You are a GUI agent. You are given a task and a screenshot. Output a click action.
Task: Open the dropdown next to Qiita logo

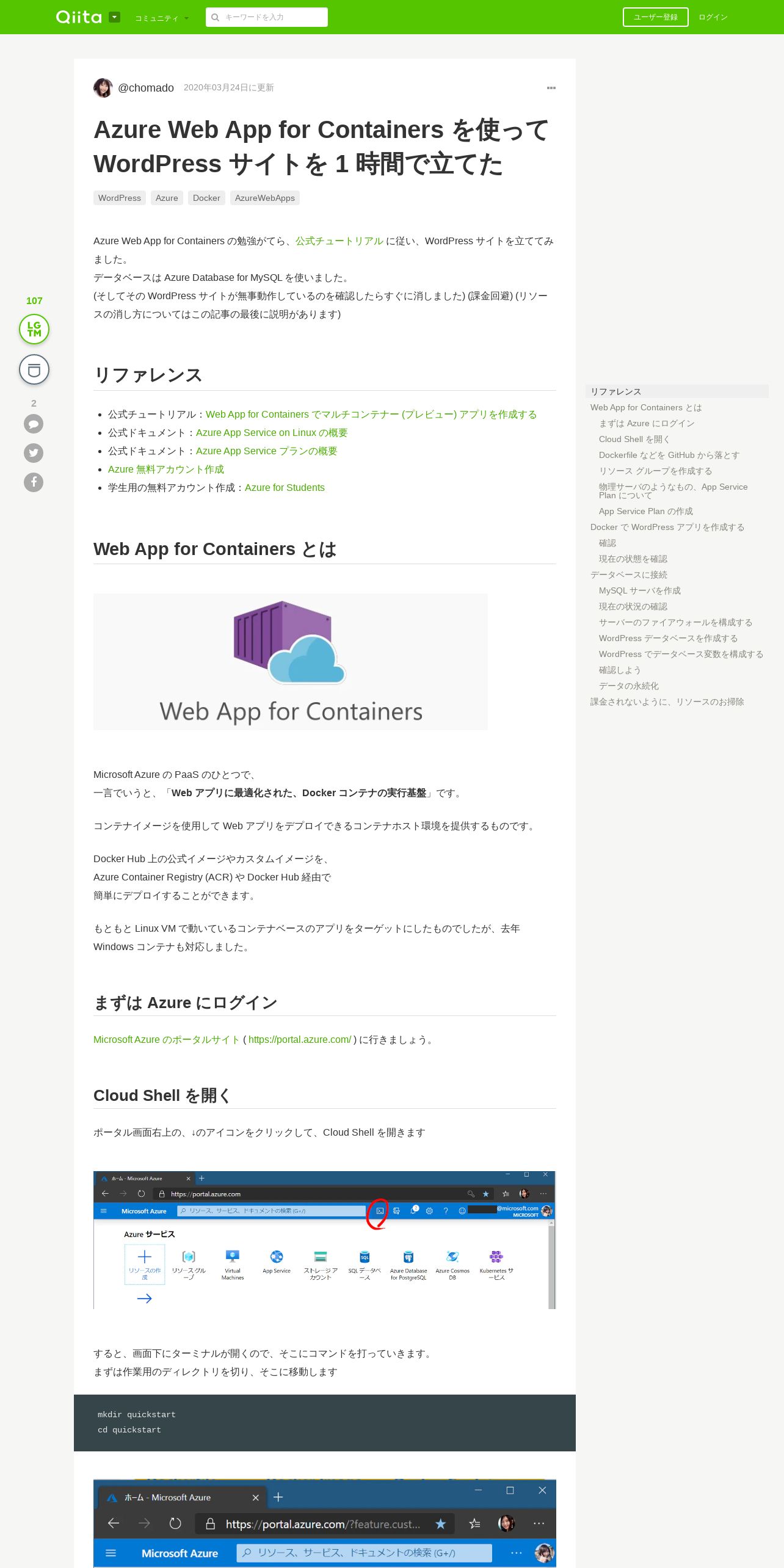(115, 17)
